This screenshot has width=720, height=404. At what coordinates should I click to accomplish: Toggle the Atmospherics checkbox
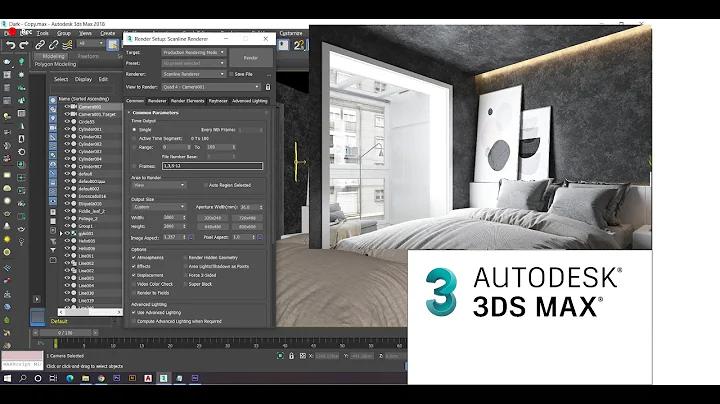click(134, 258)
